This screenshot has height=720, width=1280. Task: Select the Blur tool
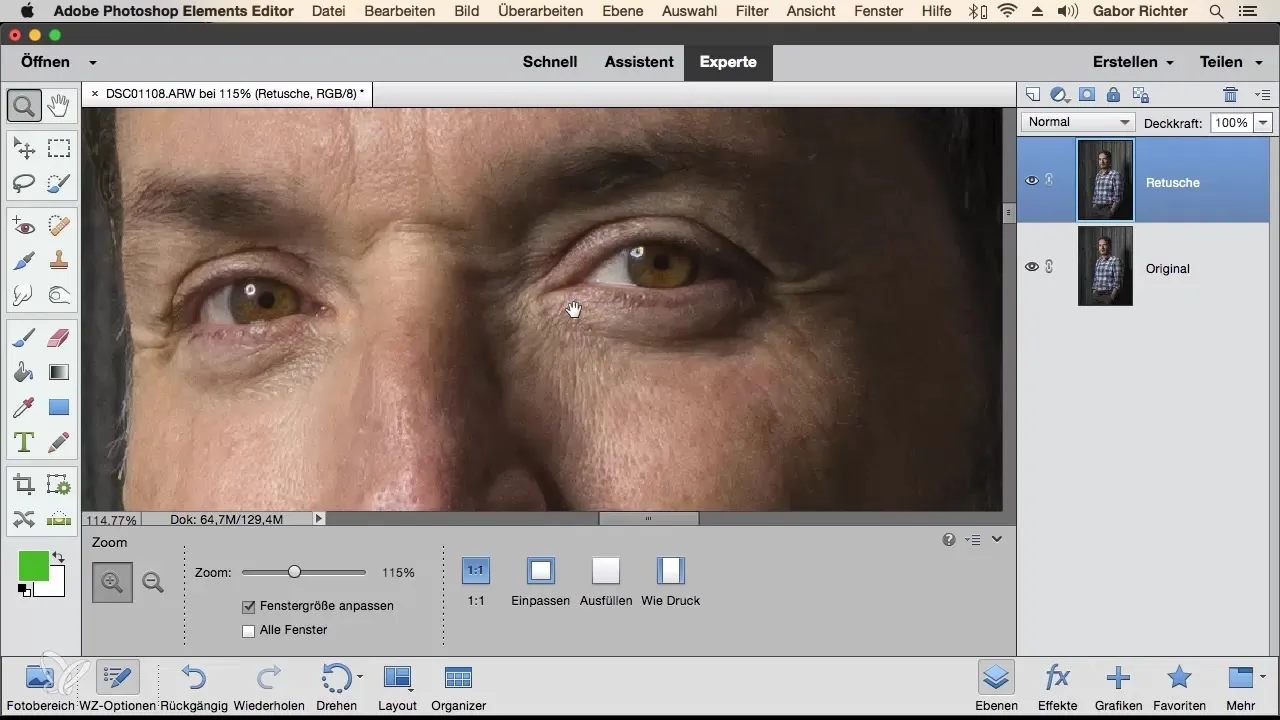pos(24,295)
